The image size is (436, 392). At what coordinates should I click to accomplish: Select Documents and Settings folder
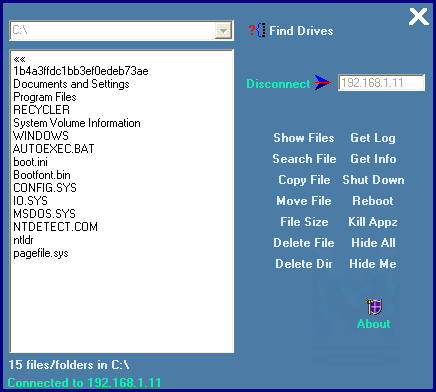point(71,84)
